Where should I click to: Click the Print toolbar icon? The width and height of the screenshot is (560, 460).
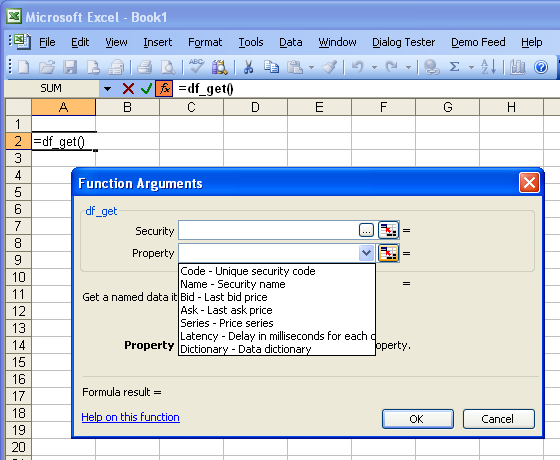click(145, 67)
